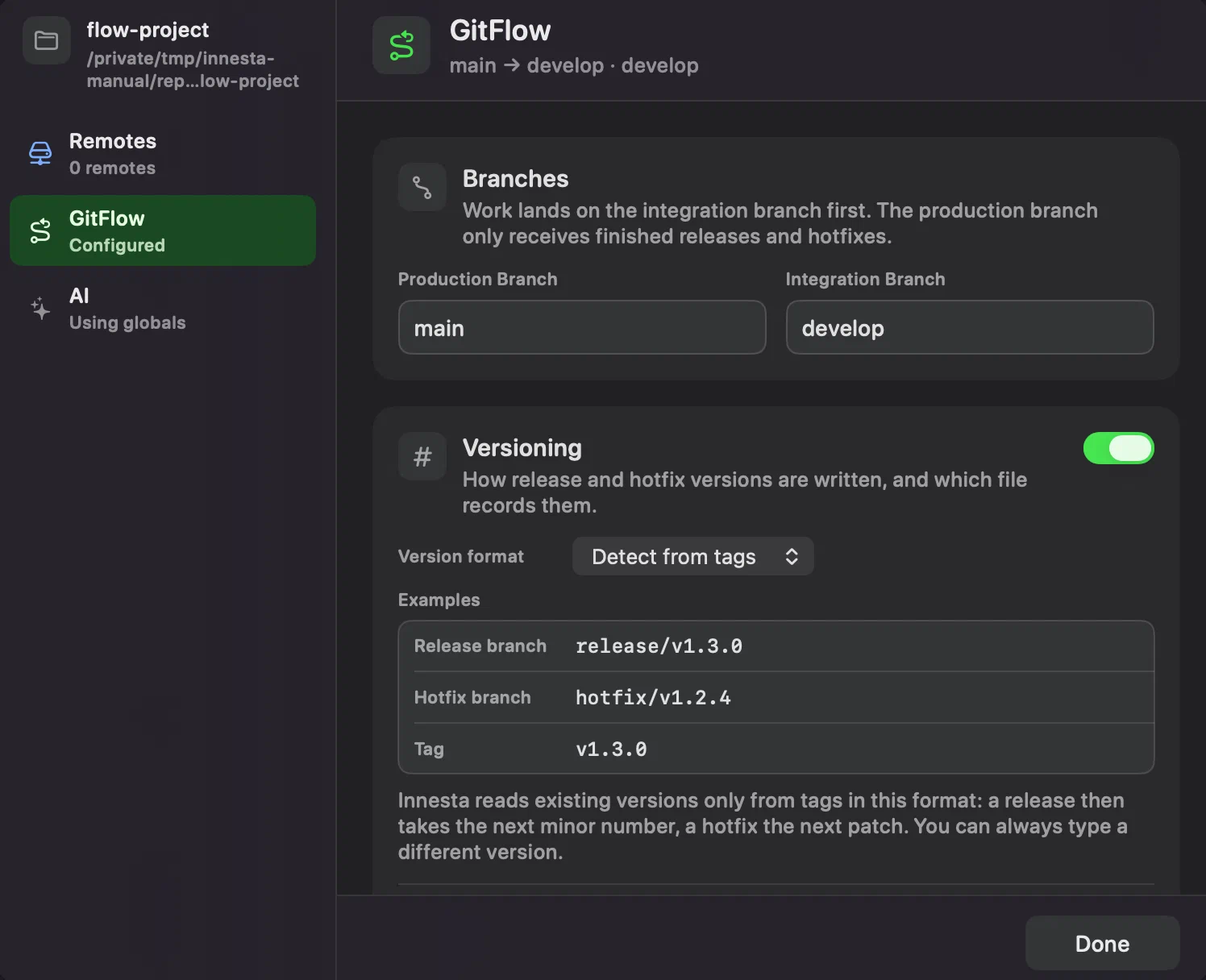The height and width of the screenshot is (980, 1206).
Task: Click the Done button
Action: pyautogui.click(x=1102, y=943)
